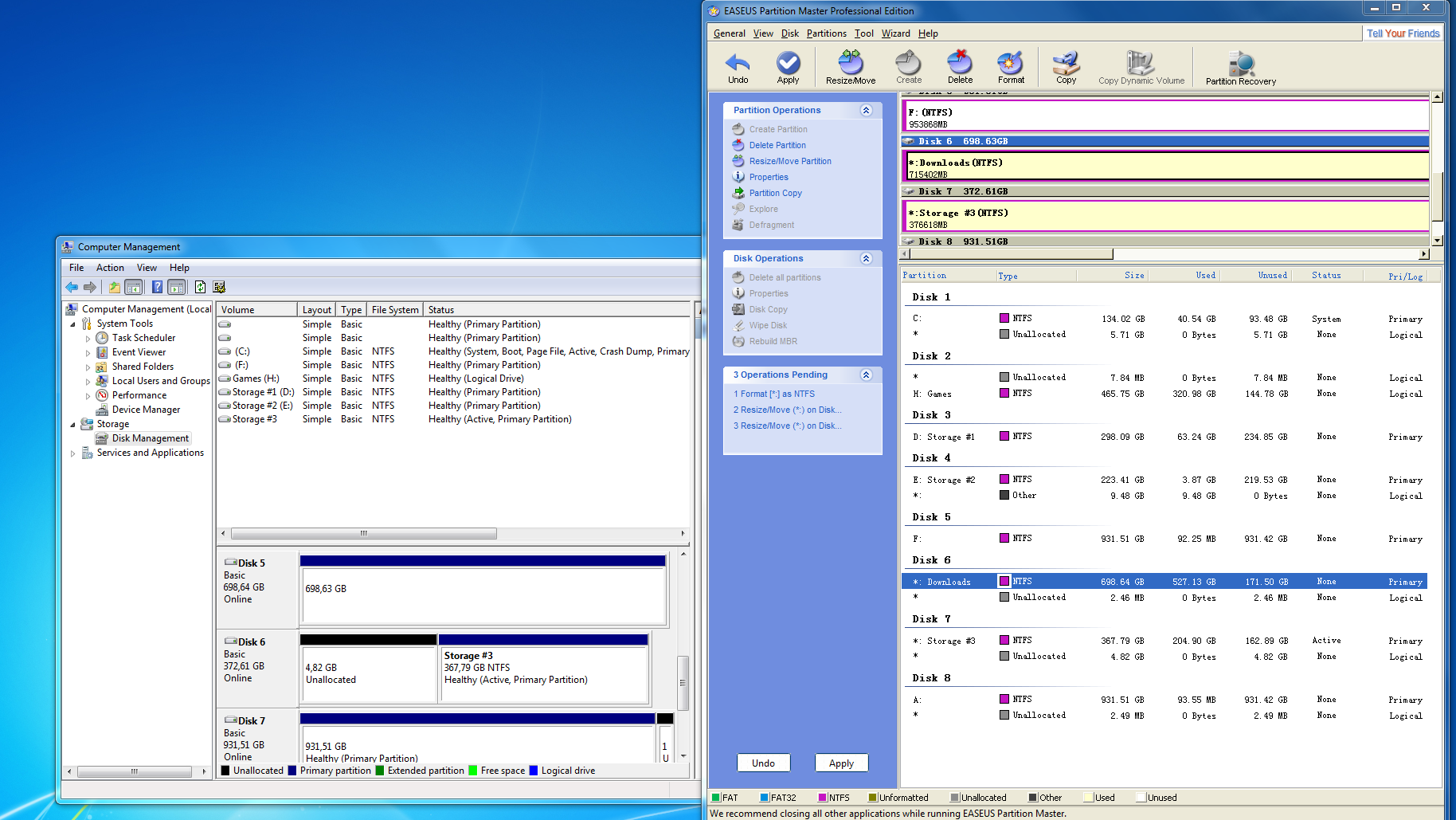Collapse the 3 Operations Pending panel
The image size is (1456, 820).
[x=866, y=375]
